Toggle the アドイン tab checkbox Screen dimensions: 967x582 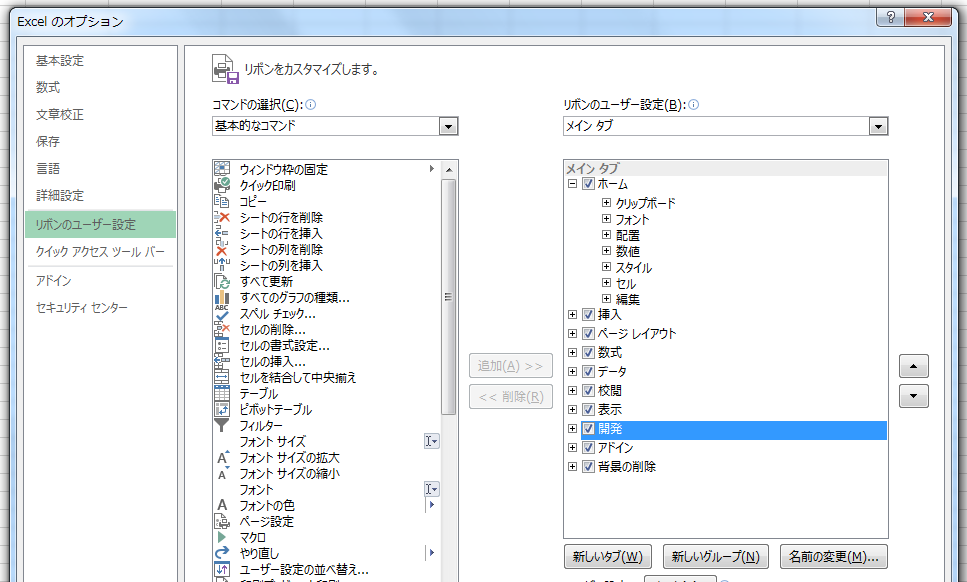click(588, 448)
